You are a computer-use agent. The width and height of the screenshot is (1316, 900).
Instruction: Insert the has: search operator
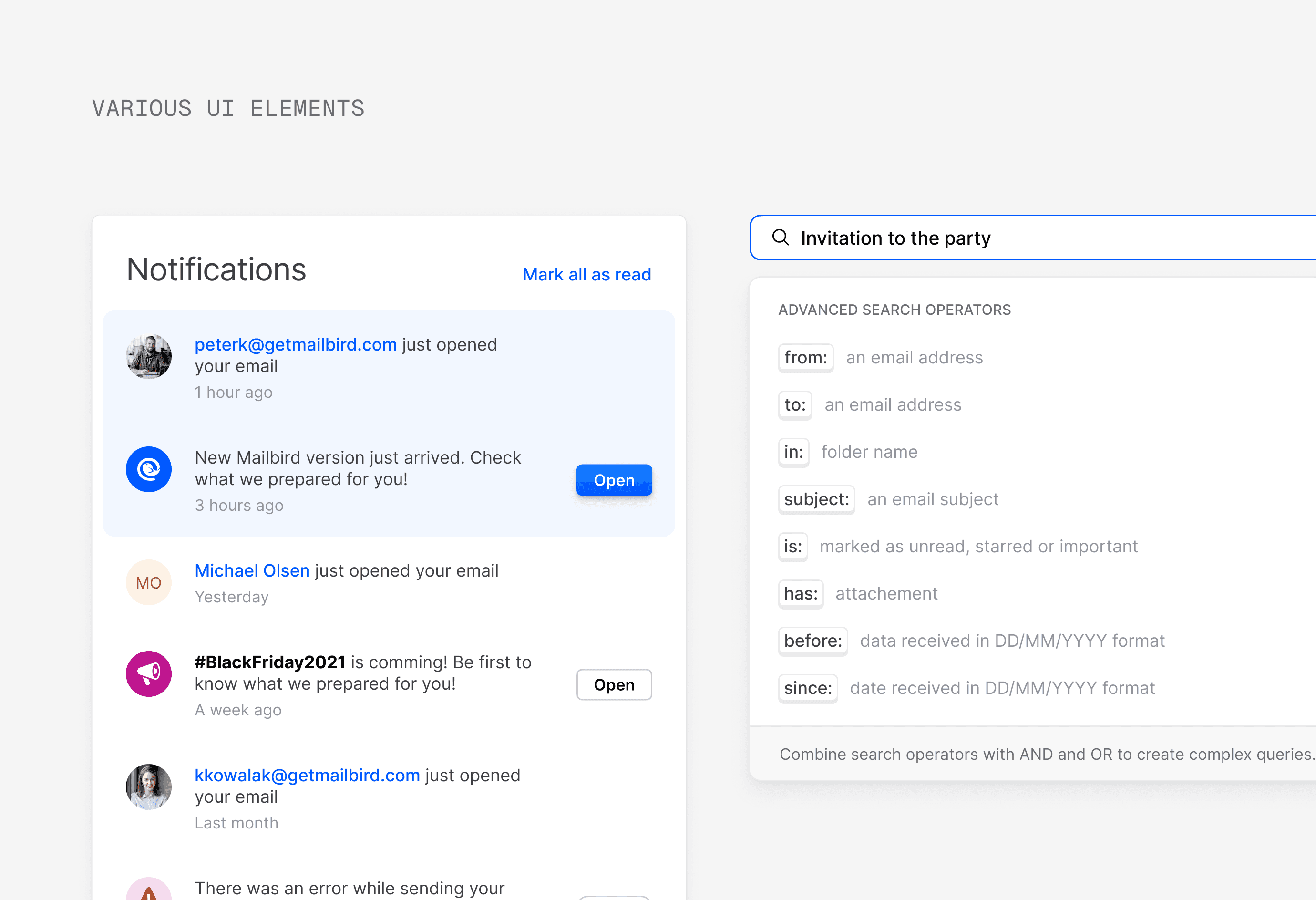pos(801,594)
